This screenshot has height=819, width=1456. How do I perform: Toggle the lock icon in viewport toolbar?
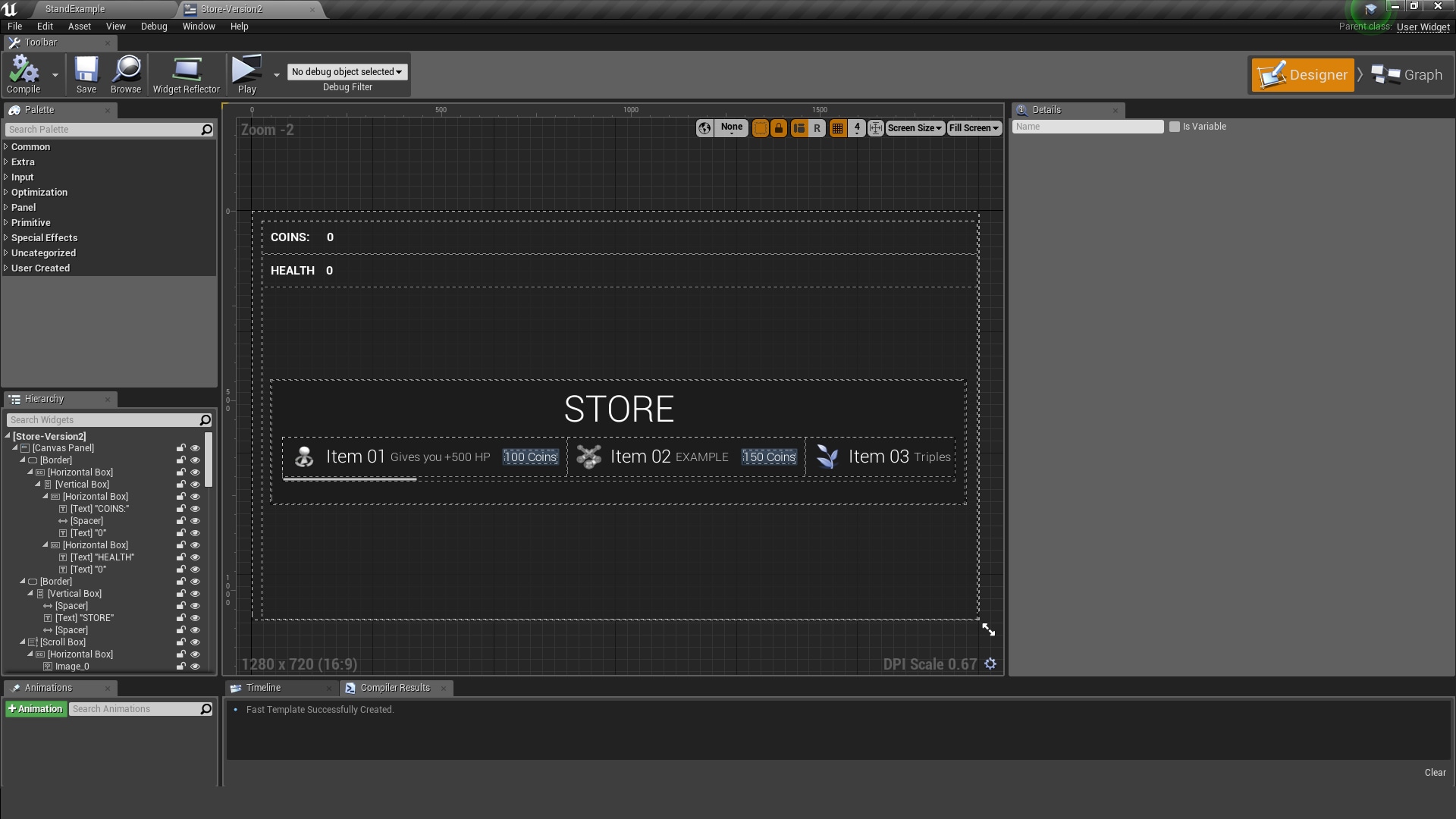coord(779,128)
